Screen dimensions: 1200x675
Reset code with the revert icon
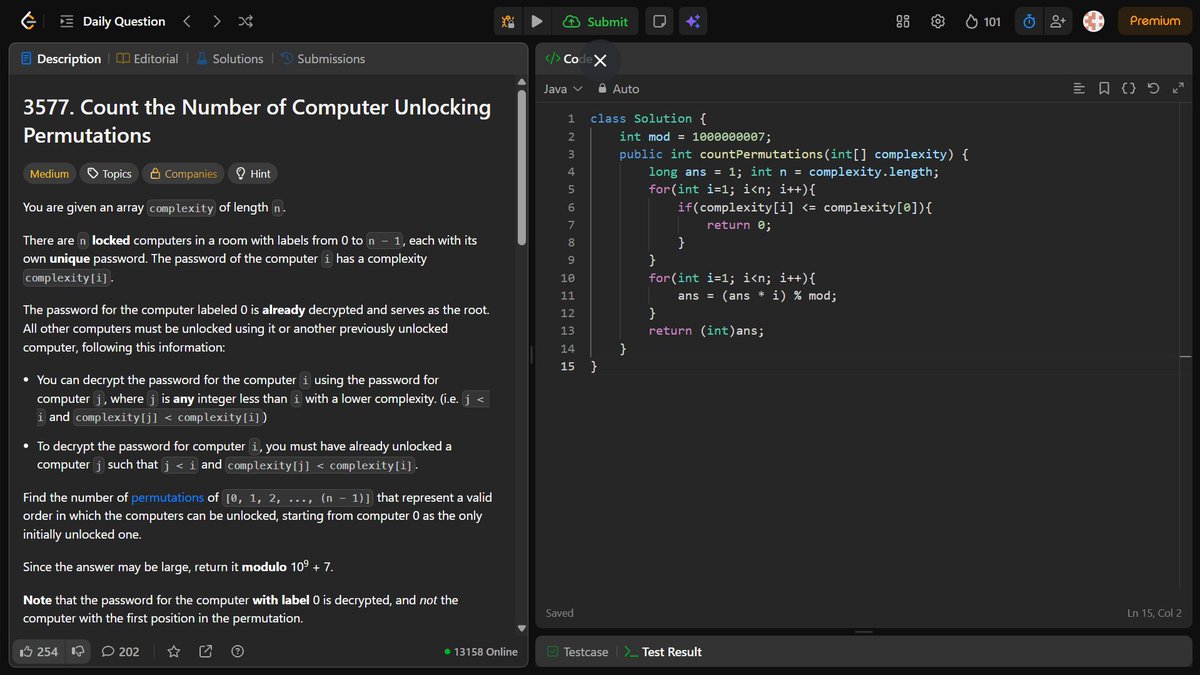[x=1153, y=88]
